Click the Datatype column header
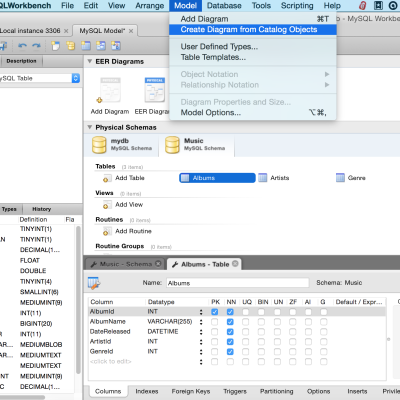 (161, 302)
